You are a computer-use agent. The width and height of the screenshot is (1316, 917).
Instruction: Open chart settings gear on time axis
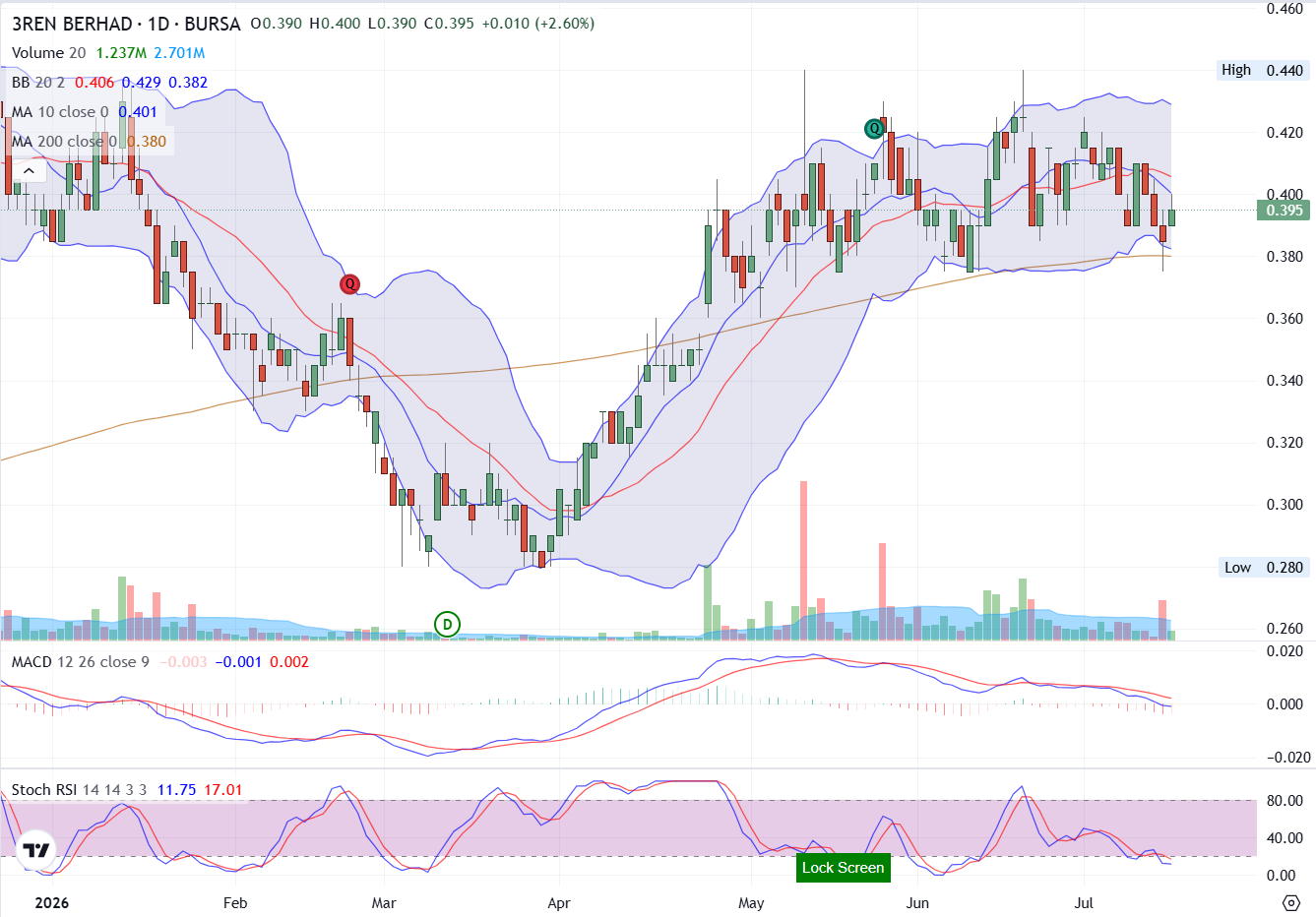point(1291,902)
